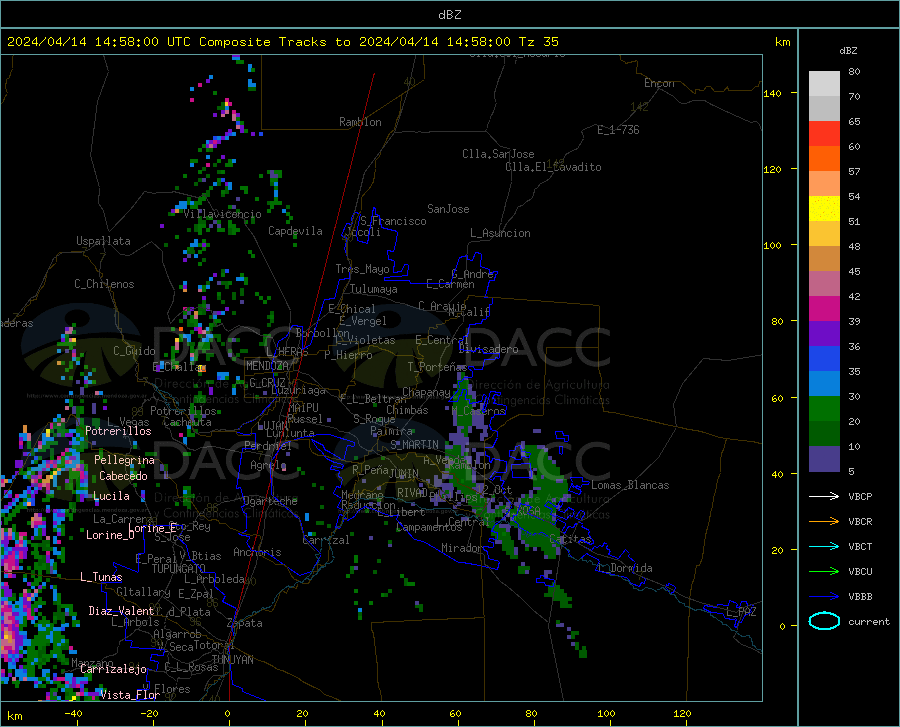Click the Vista_Flor pink label
The image size is (900, 727).
pos(130,695)
